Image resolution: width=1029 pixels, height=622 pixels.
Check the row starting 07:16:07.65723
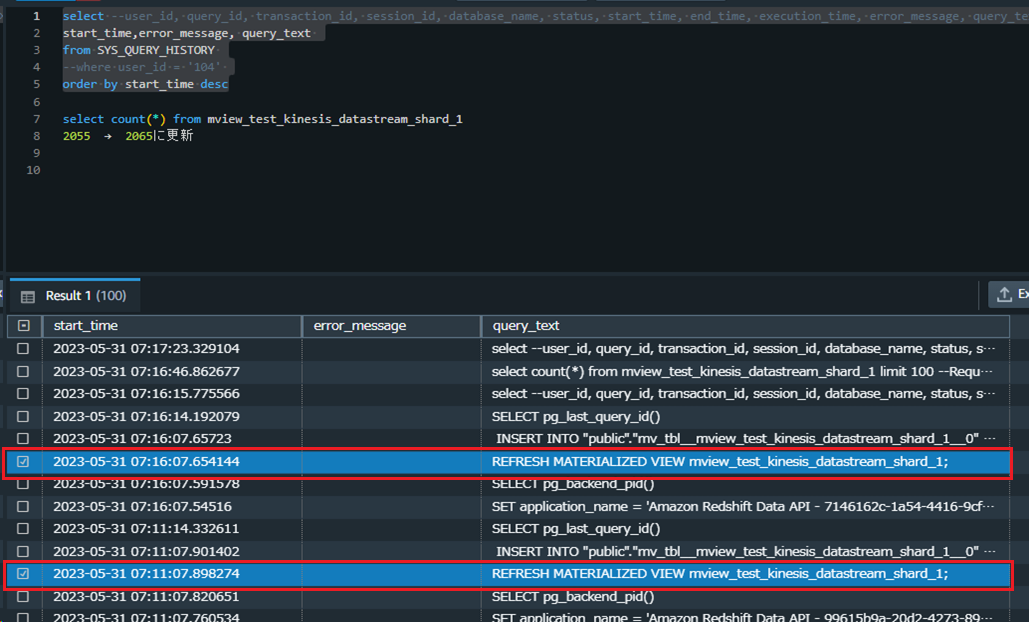pyautogui.click(x=23, y=438)
